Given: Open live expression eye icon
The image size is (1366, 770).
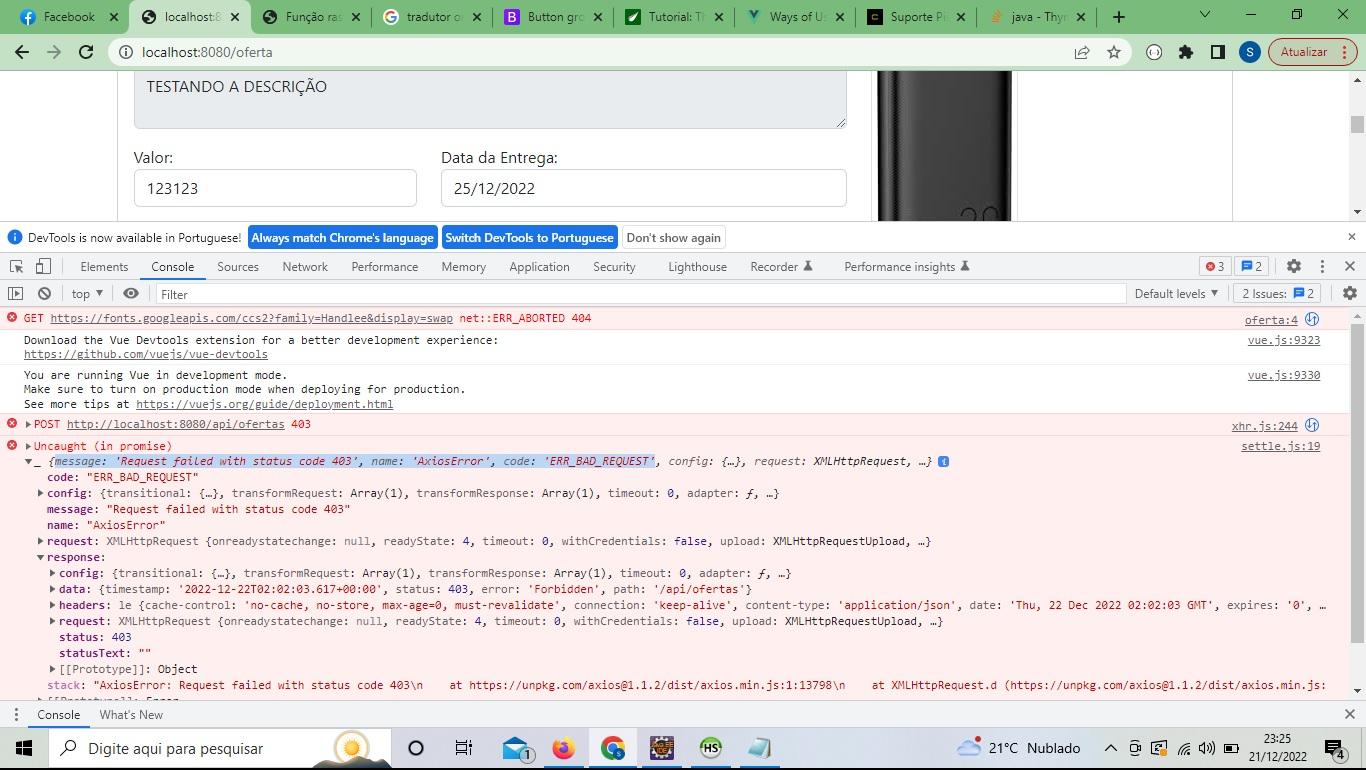Looking at the screenshot, I should click(131, 293).
